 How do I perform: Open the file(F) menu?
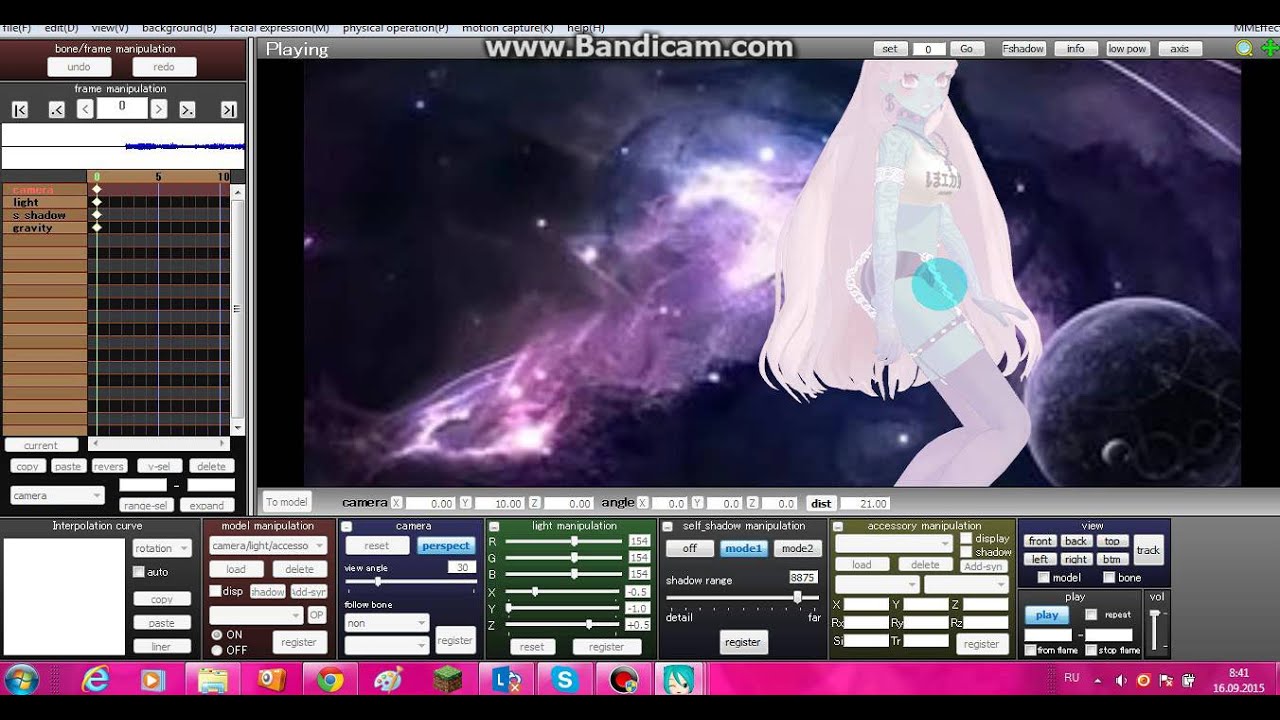17,28
